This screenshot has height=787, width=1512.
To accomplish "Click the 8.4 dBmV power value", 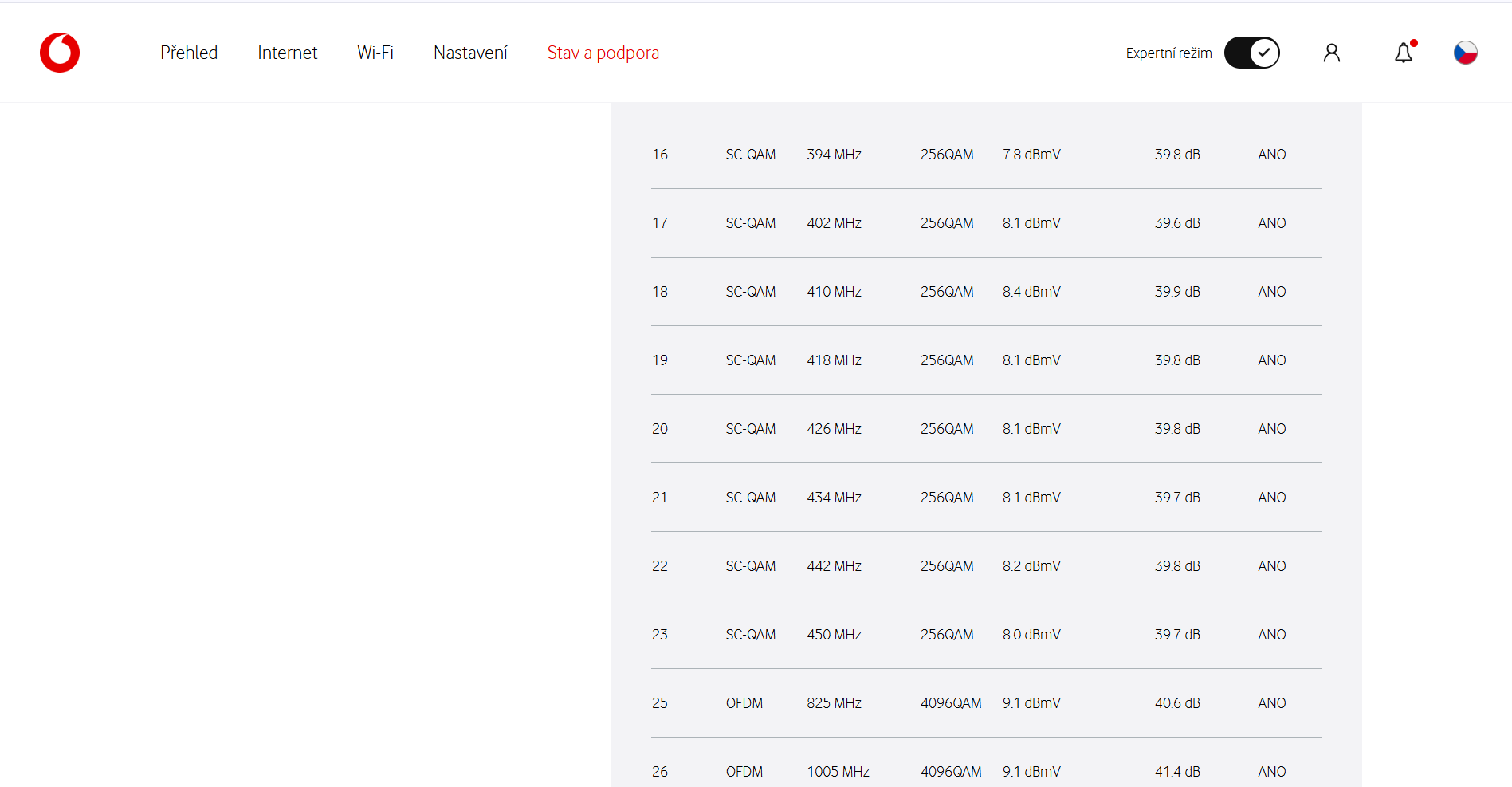I will click(1031, 292).
